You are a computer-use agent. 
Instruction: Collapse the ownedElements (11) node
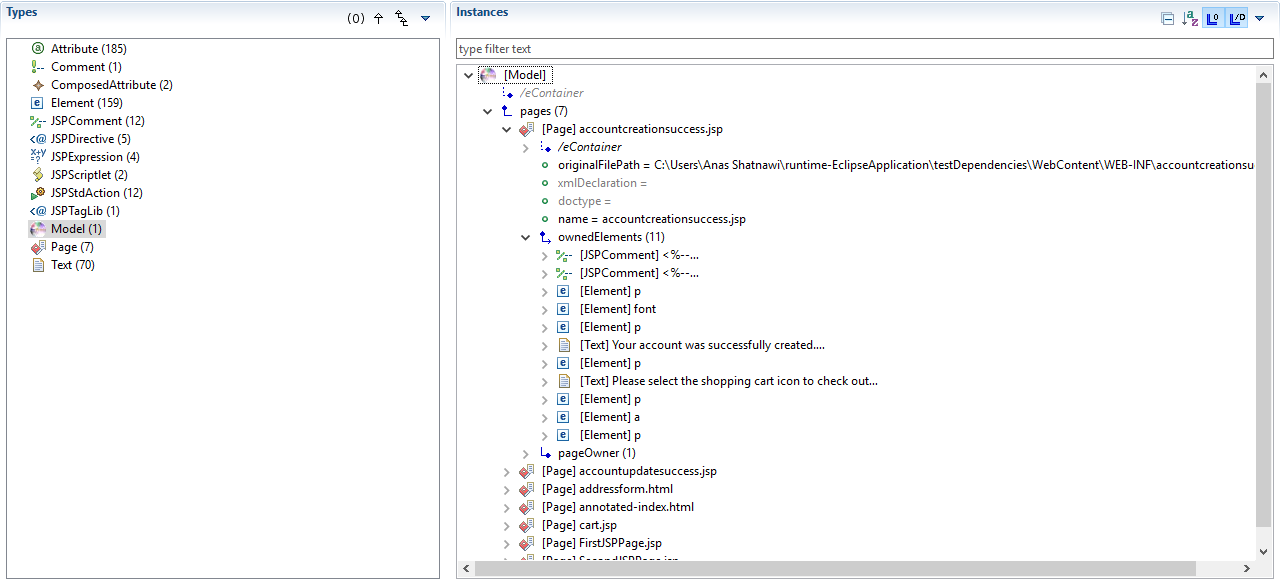pos(526,237)
